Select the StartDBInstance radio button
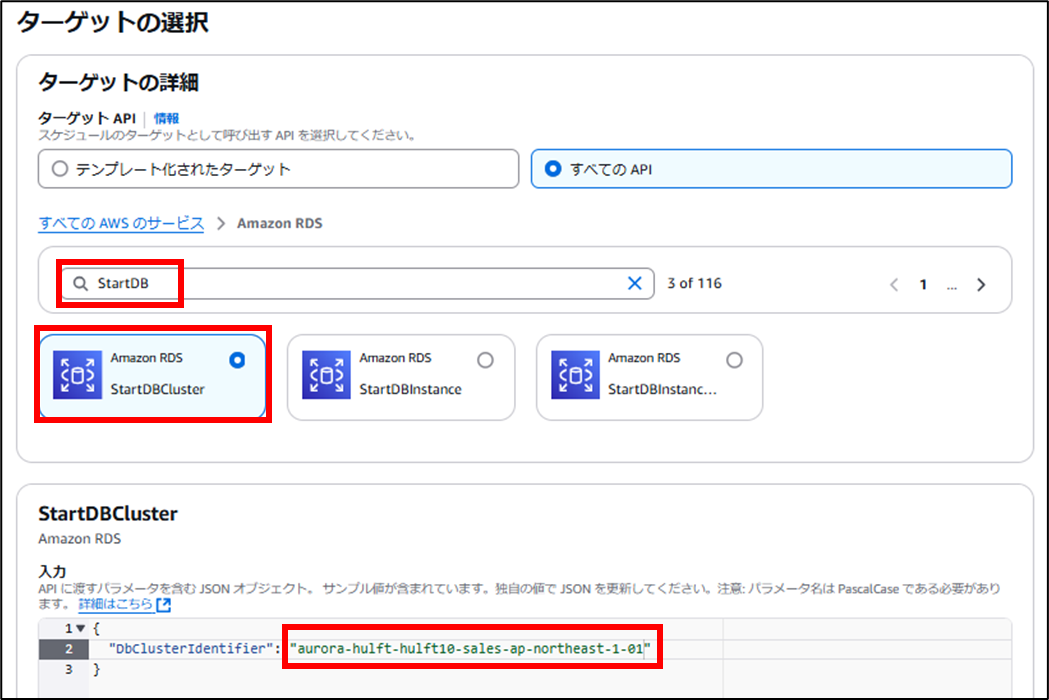This screenshot has height=700, width=1049. 486,360
